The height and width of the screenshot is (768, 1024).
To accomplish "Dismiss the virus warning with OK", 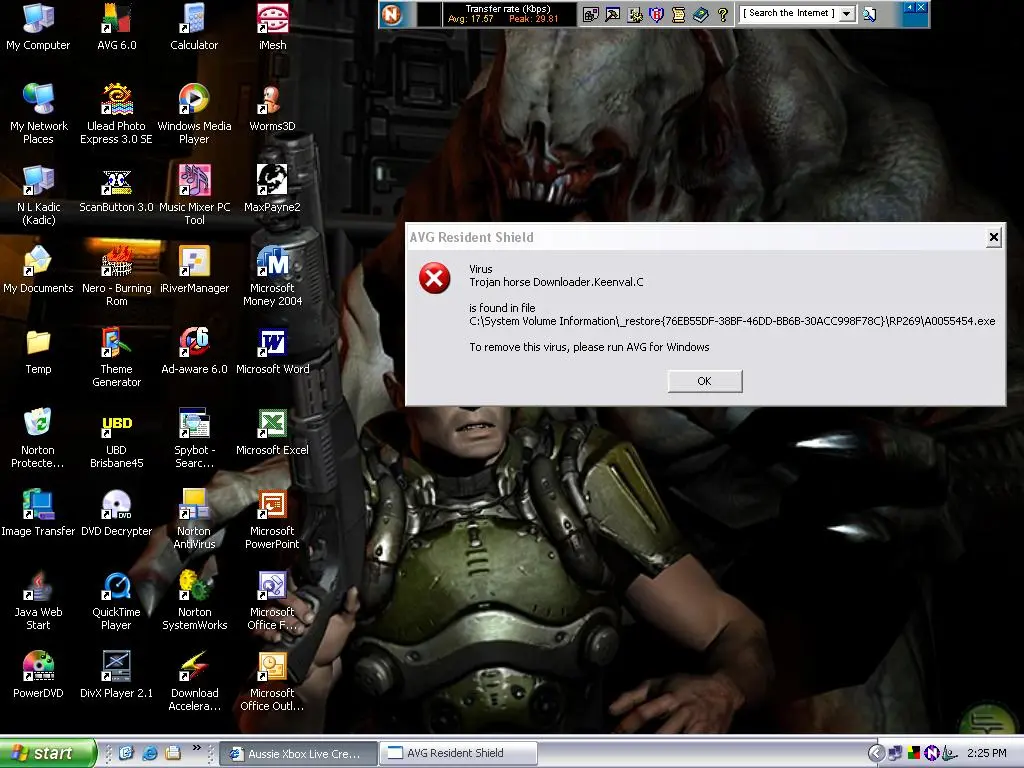I will pyautogui.click(x=704, y=381).
